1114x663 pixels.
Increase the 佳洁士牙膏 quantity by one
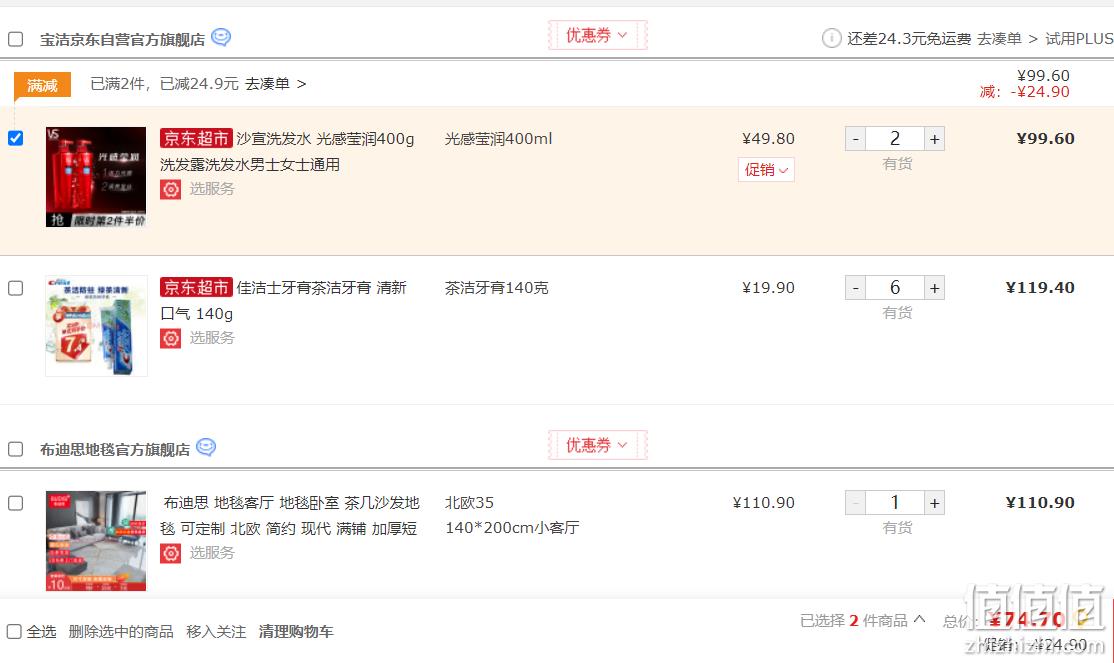point(934,288)
